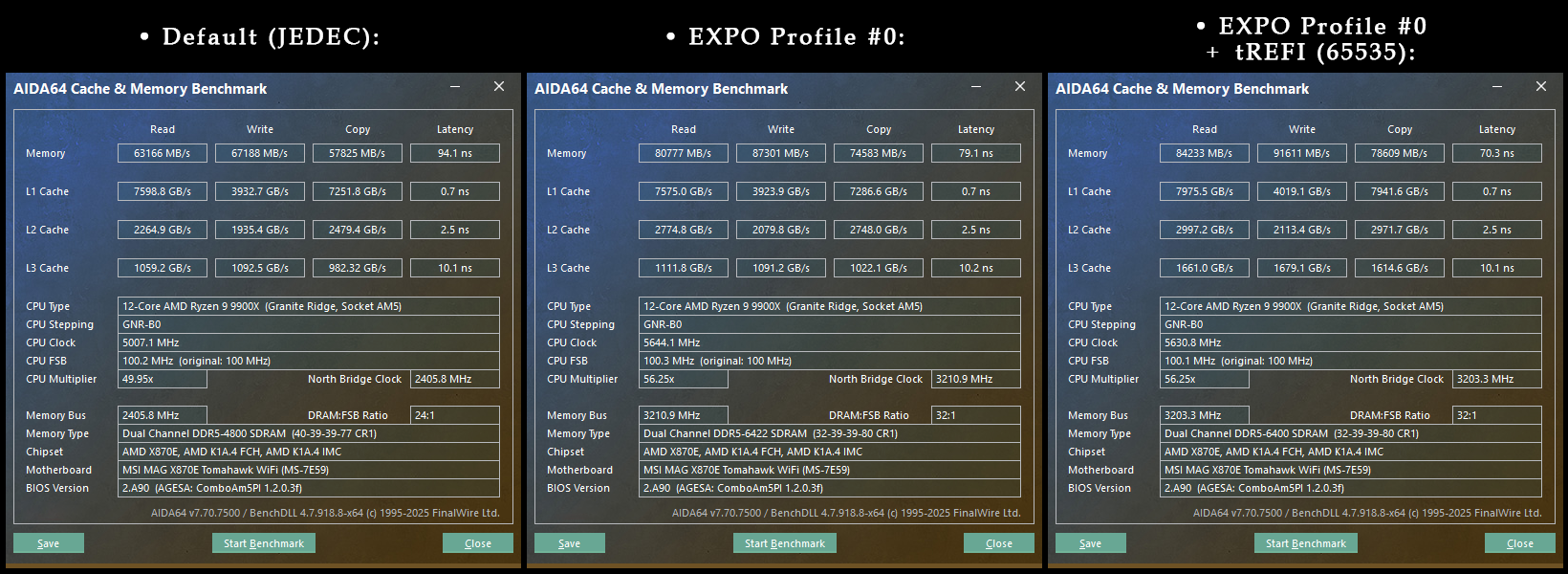Click Save in the middle EXPO Profile #0 window

coord(570,543)
